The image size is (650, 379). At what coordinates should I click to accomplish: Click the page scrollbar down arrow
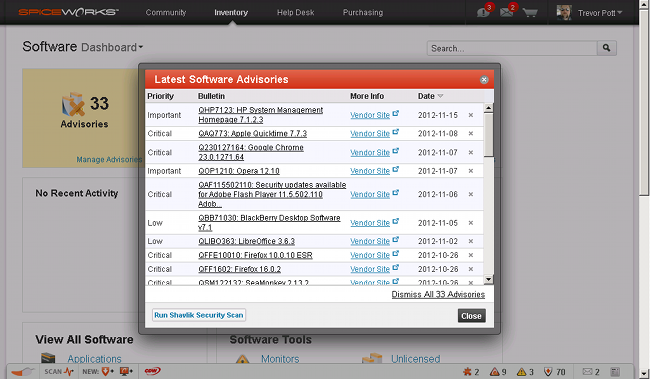[644, 373]
